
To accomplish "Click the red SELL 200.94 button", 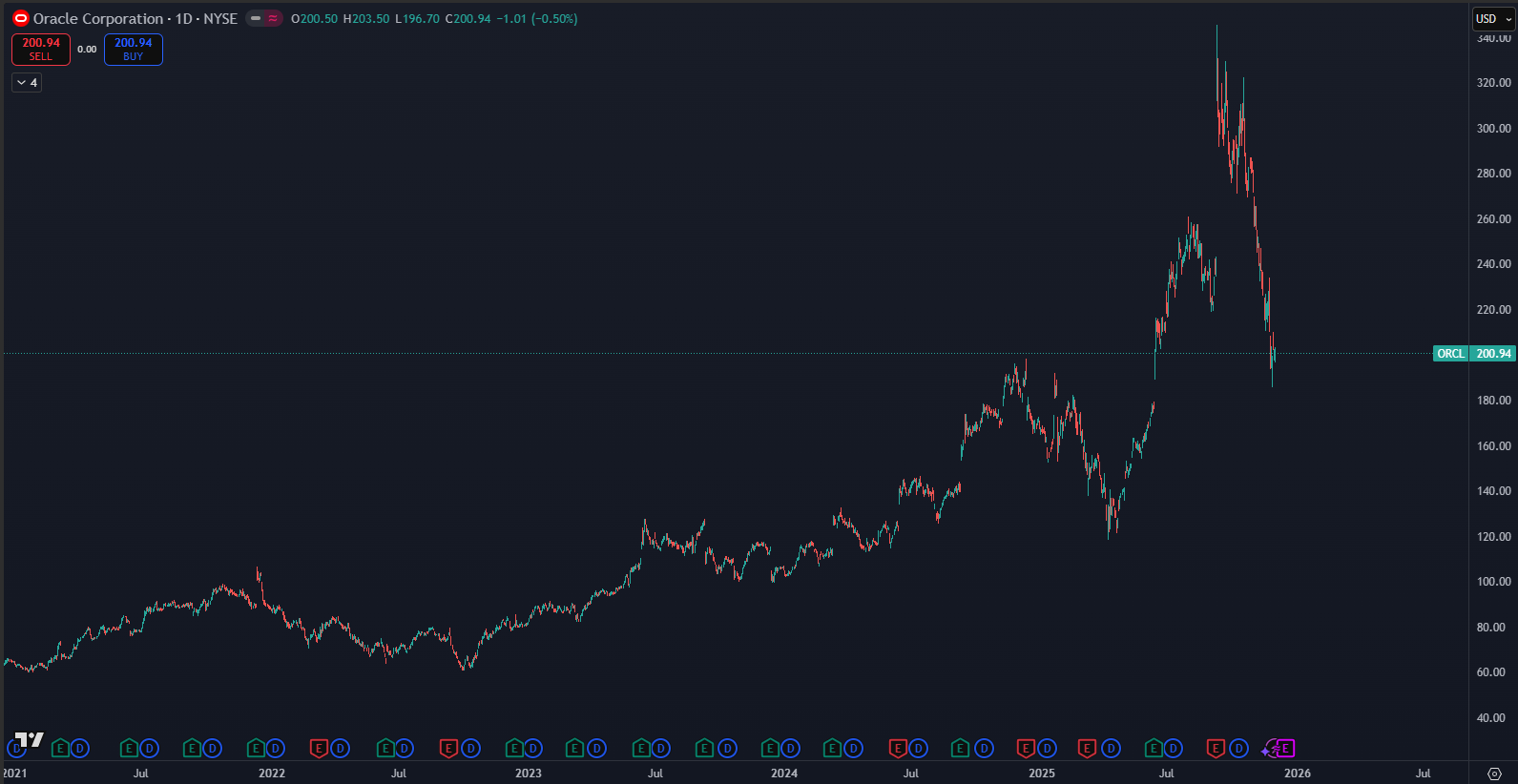I will click(x=41, y=50).
